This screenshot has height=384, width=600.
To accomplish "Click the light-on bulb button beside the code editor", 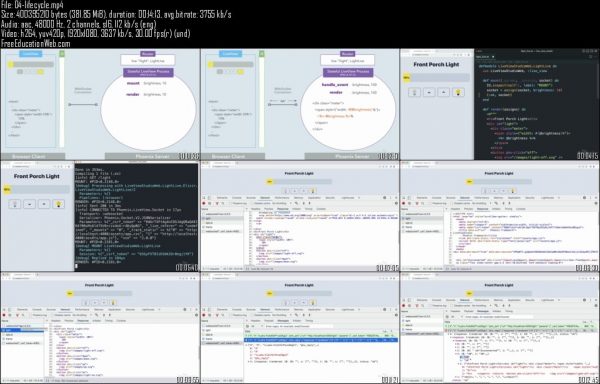I will (458, 92).
